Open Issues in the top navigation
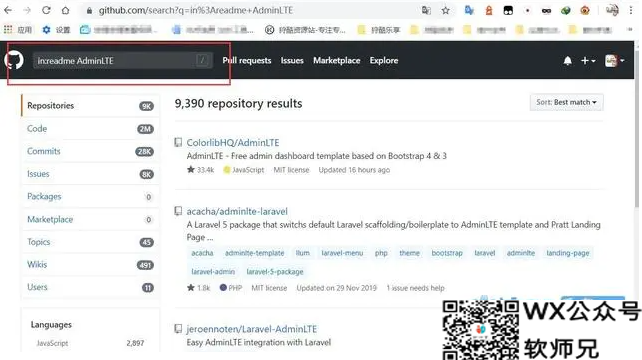Viewport: 642px width, 360px height. tap(292, 60)
